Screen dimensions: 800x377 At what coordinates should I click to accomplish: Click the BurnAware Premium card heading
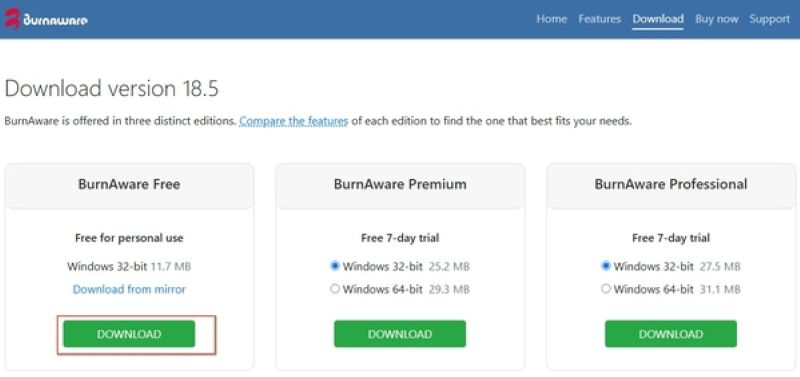[x=400, y=184]
